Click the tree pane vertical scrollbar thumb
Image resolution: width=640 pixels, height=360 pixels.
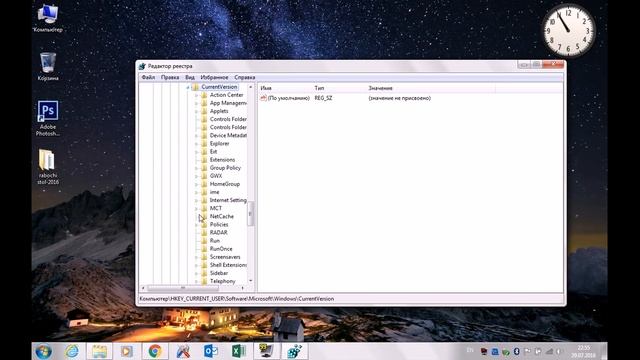tap(251, 213)
